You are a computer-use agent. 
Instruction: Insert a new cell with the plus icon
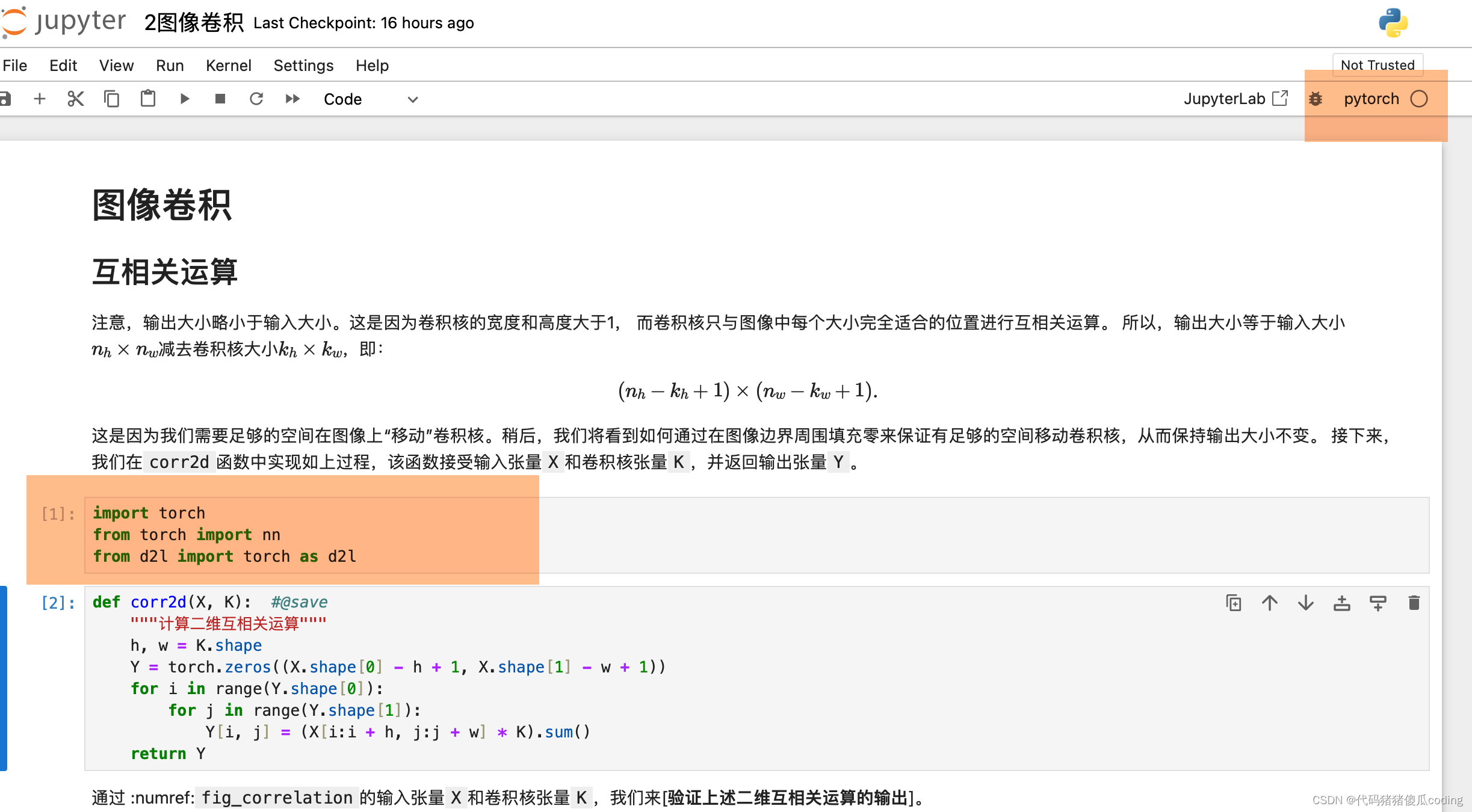tap(40, 99)
